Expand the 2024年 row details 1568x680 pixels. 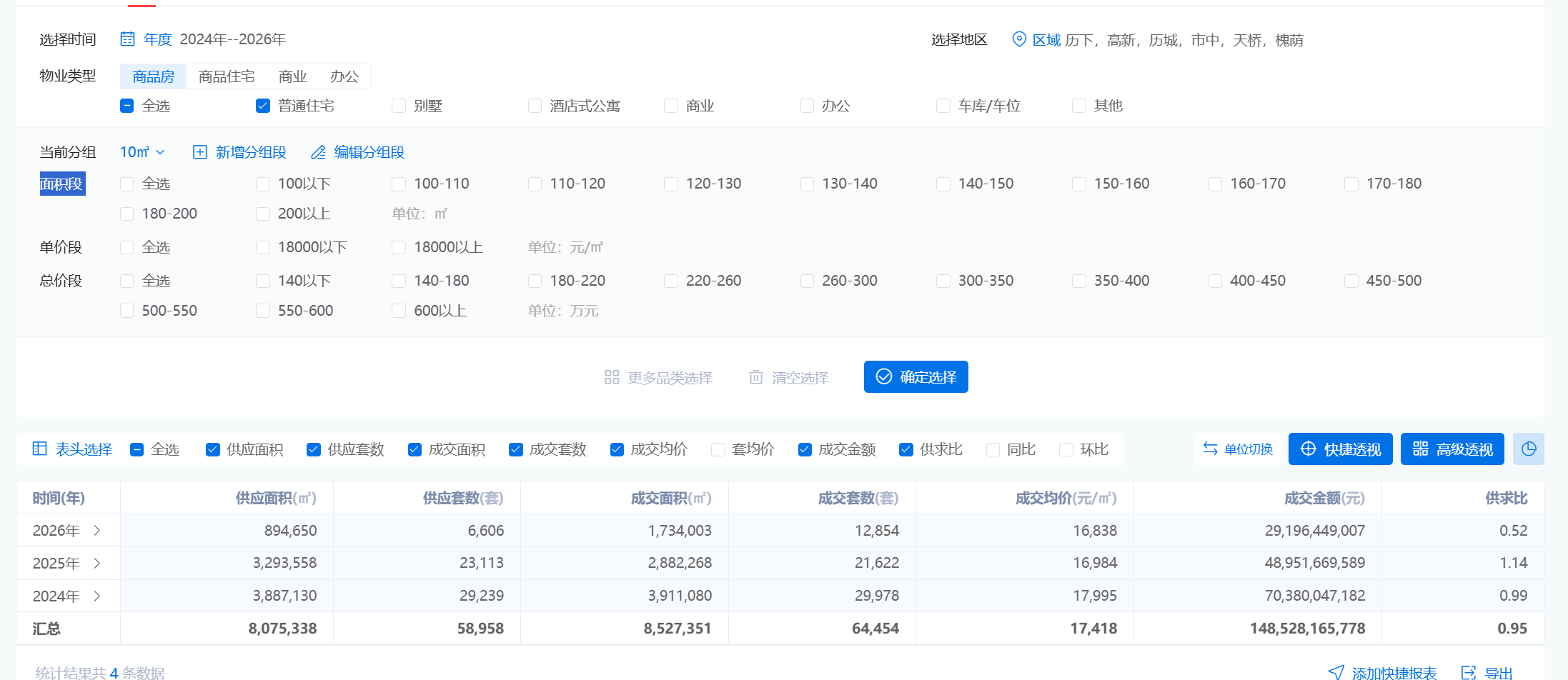coord(97,596)
